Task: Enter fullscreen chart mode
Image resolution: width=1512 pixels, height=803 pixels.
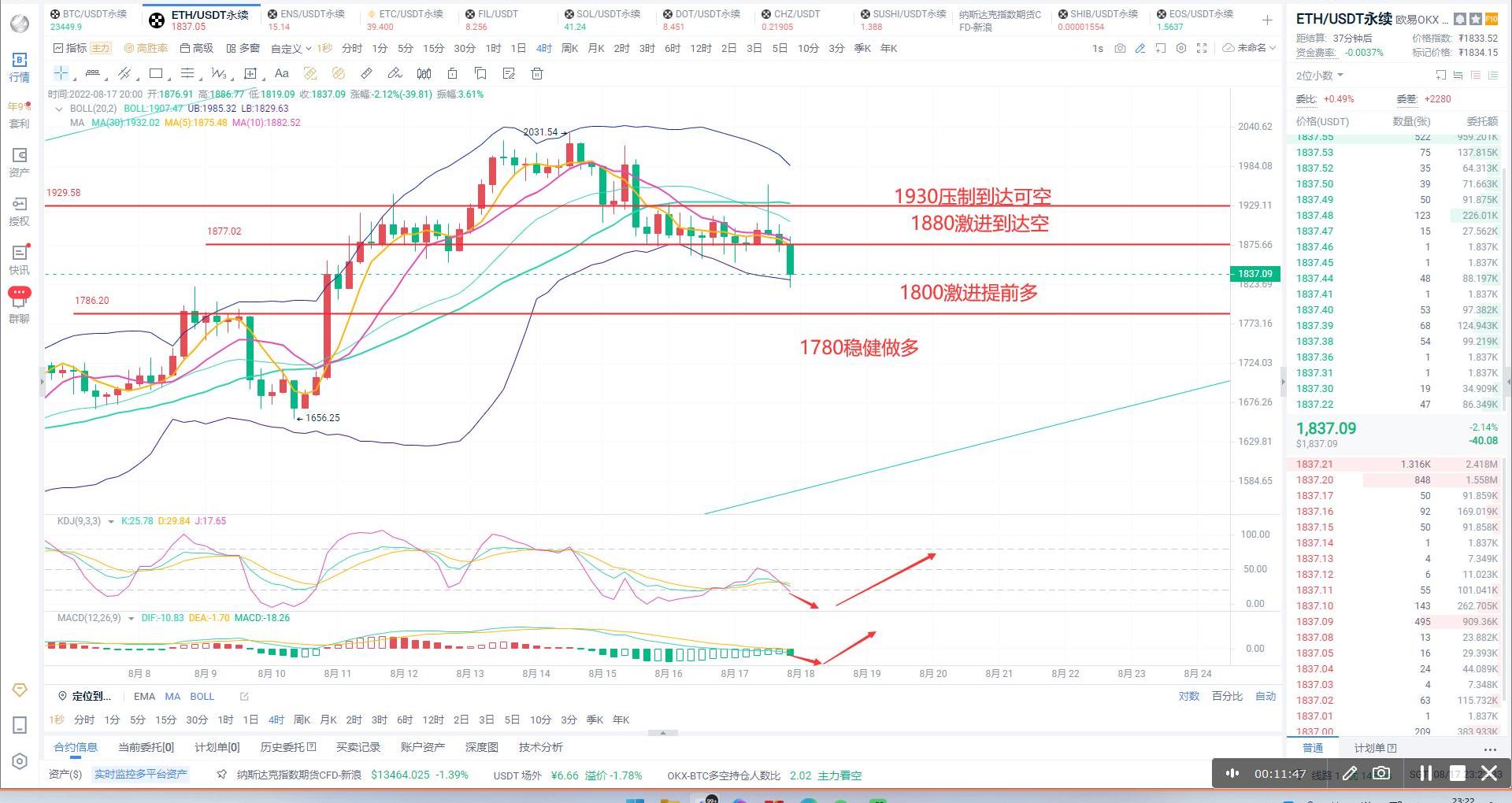Action: 1202,48
